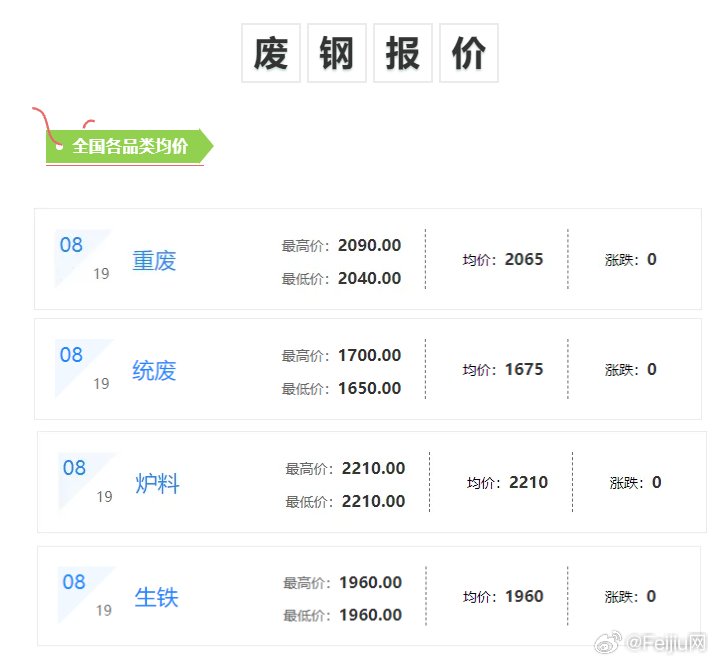The height and width of the screenshot is (662, 715).
Task: Click the 报 title tile
Action: [403, 53]
